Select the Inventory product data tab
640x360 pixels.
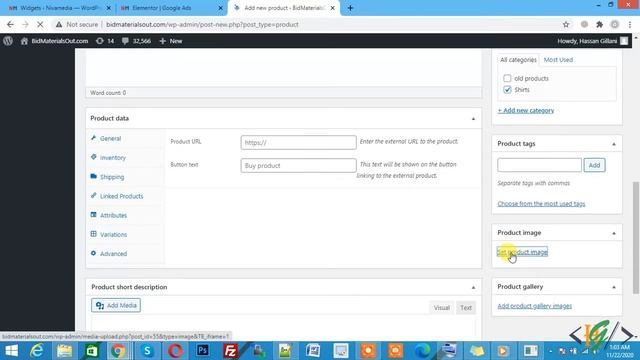pos(113,158)
